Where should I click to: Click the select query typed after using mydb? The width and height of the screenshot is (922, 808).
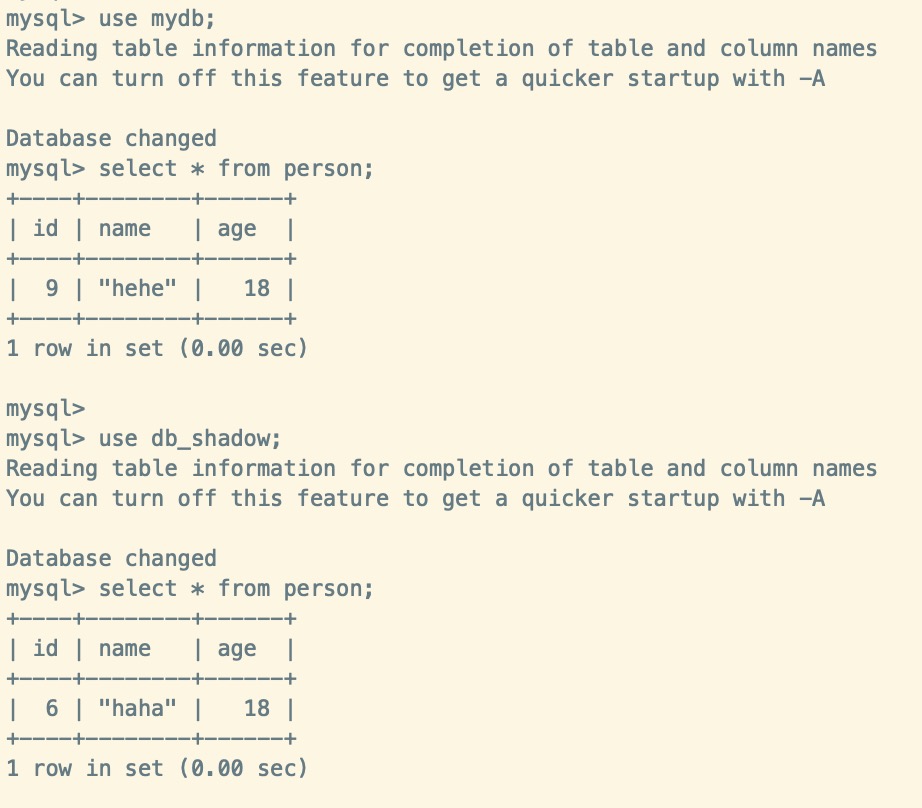point(236,168)
